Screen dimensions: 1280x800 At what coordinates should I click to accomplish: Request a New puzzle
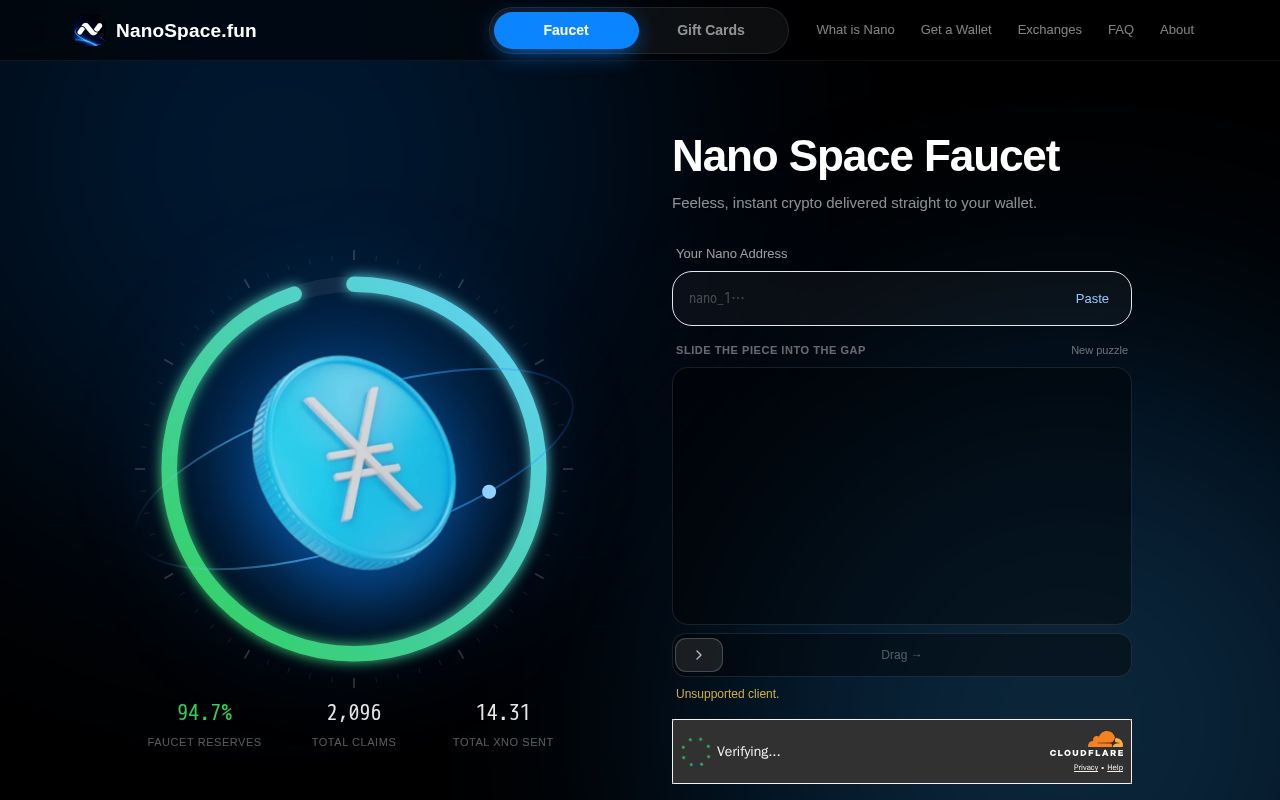pyautogui.click(x=1099, y=350)
